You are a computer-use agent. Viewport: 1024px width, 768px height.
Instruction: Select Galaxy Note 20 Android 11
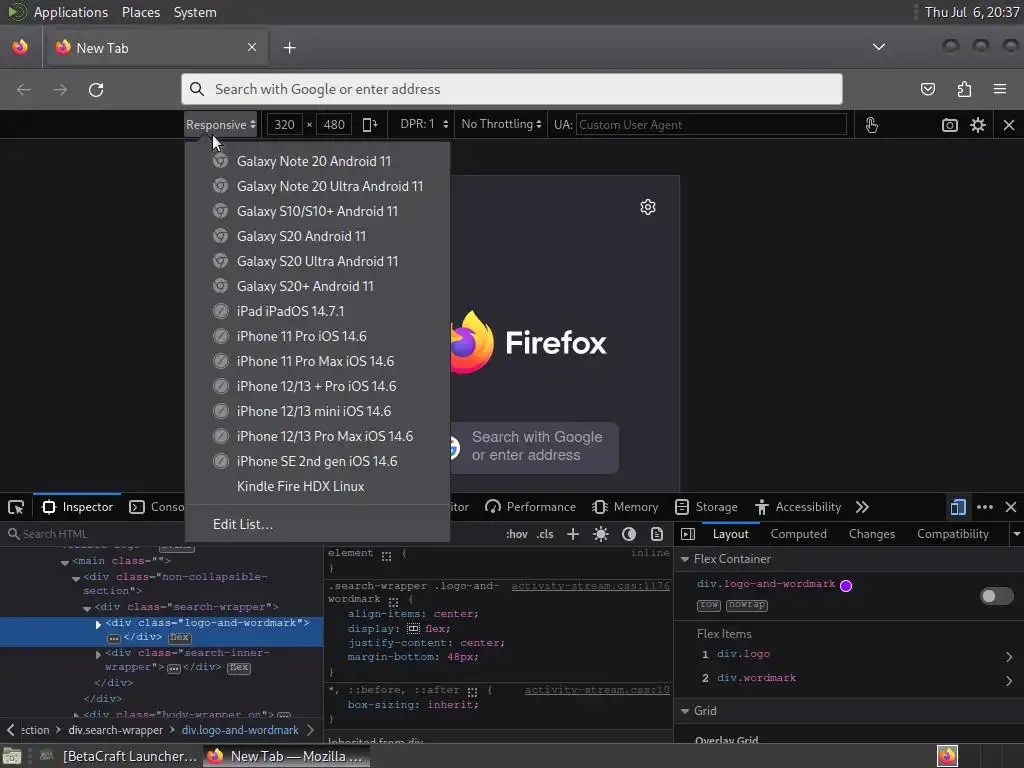(317, 161)
